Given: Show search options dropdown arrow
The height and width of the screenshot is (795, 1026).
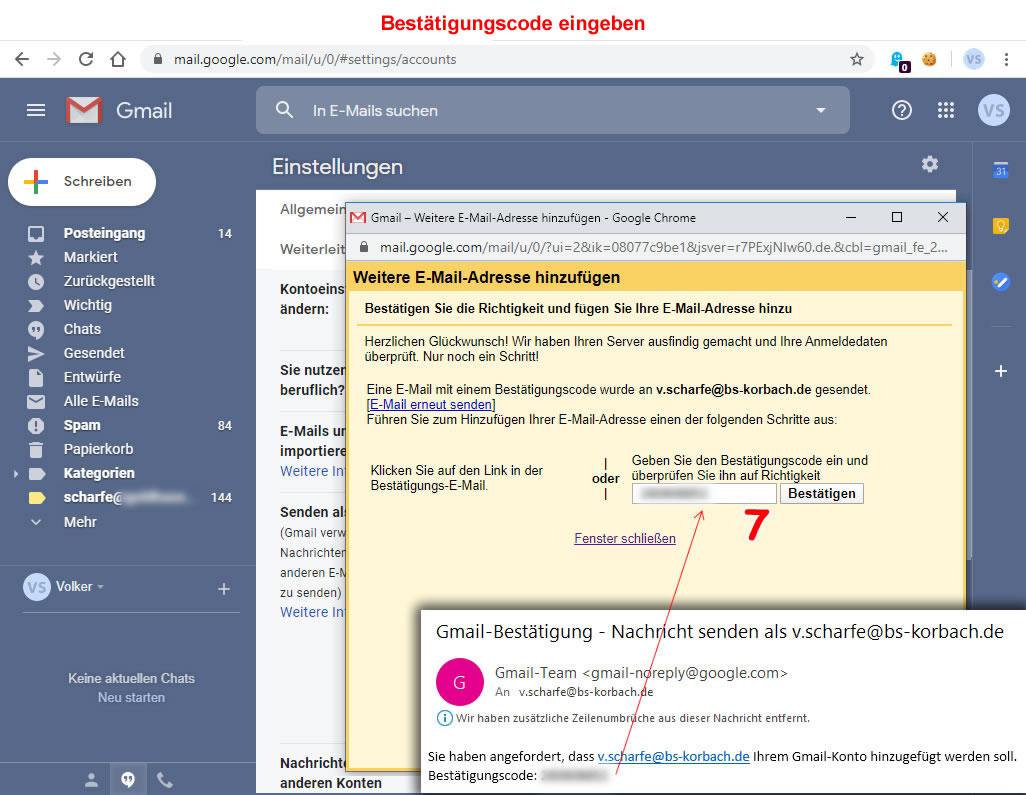Looking at the screenshot, I should click(821, 111).
